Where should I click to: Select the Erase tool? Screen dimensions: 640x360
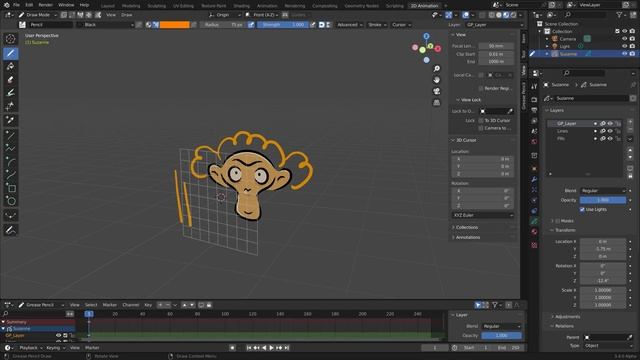coord(11,80)
